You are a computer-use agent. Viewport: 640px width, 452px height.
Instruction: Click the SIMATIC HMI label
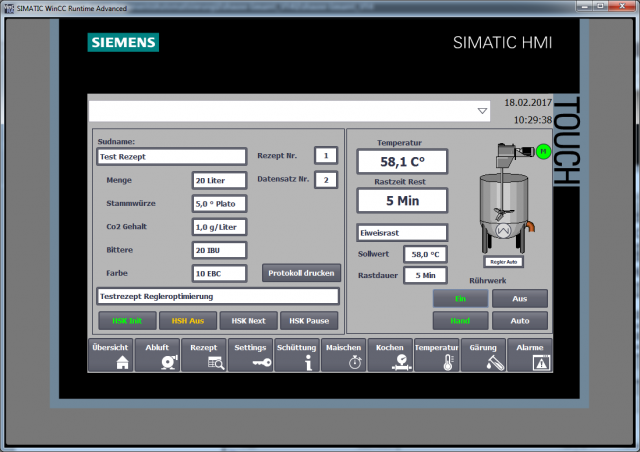click(x=502, y=42)
